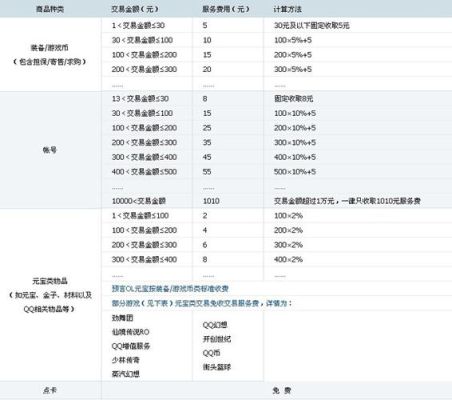The width and height of the screenshot is (452, 400).
Task: Click the '1<交易金额≤30' cell
Action: (138, 25)
